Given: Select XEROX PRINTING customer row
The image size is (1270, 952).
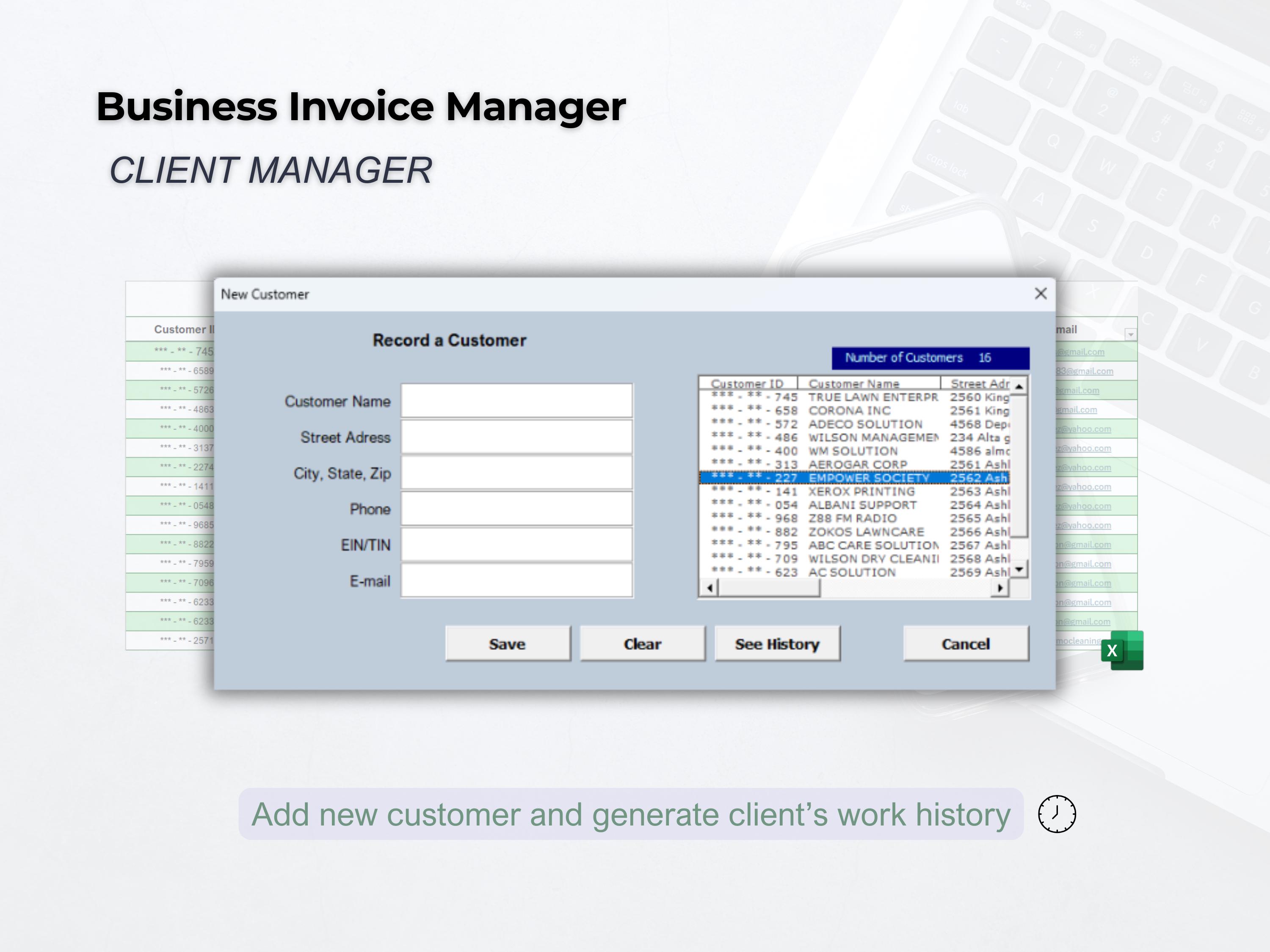Looking at the screenshot, I should 855,492.
